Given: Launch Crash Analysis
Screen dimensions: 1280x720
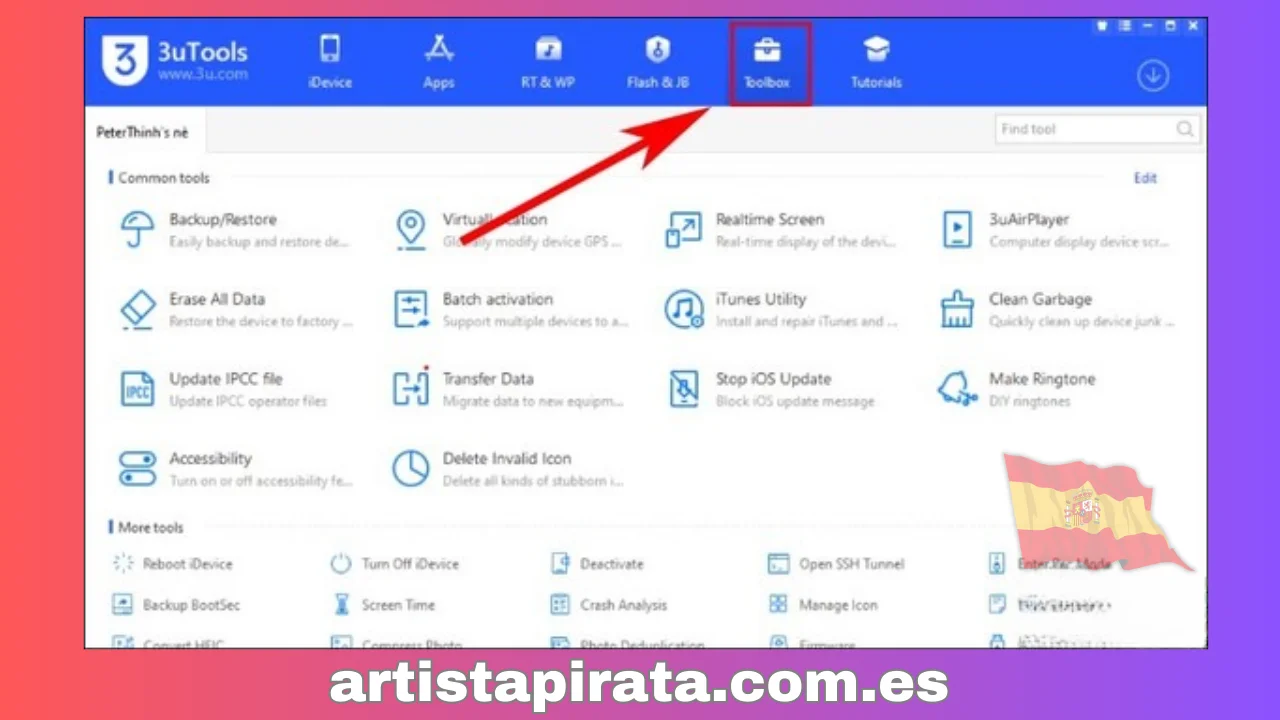Looking at the screenshot, I should coord(609,605).
